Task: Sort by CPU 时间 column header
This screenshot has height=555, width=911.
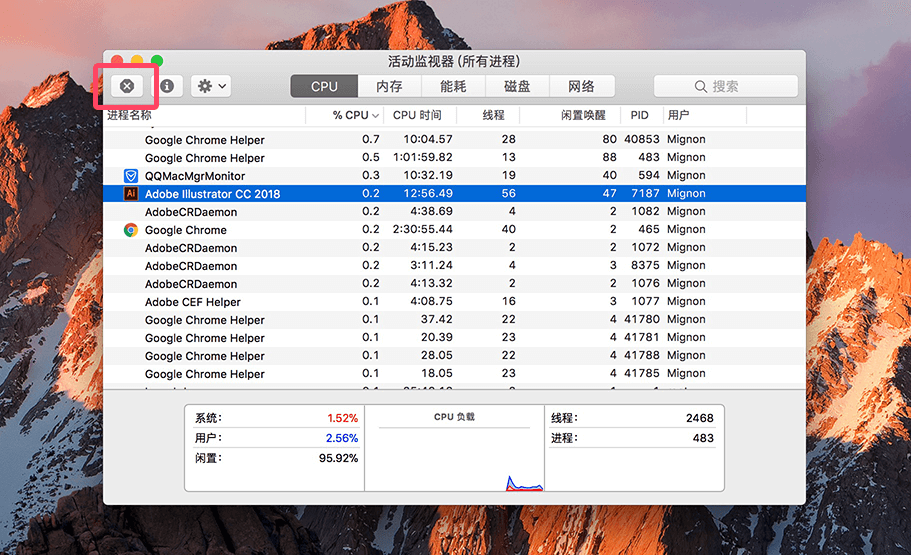Action: [417, 115]
